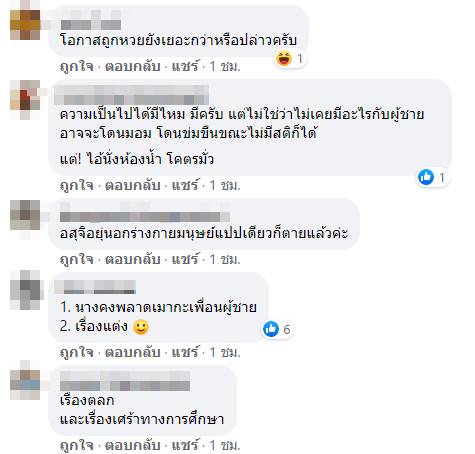Share the last comment เรื่องตลก using แชร์
This screenshot has height=454, width=475.
click(x=185, y=445)
